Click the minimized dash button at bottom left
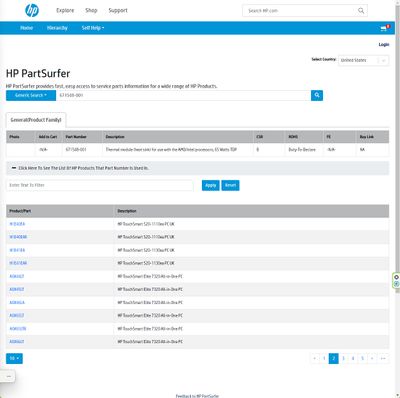400x398 pixels. [x=9, y=376]
